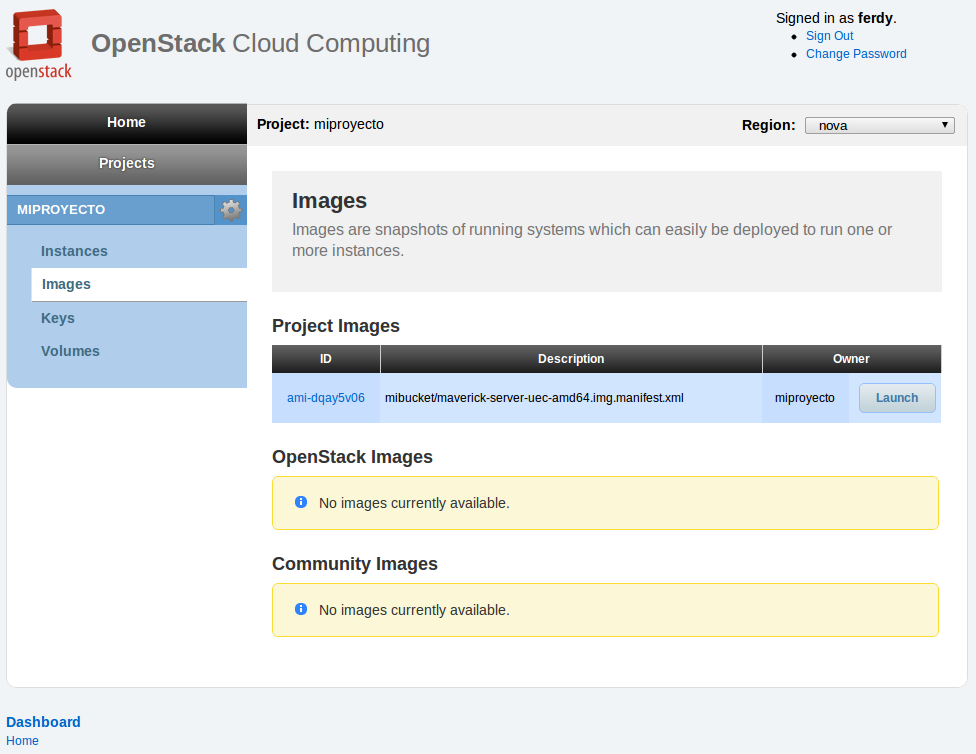Click description mibucket/maverick-server-uec-amd64.img.manifest.xml
Screen dimensions: 976x754
(534, 398)
